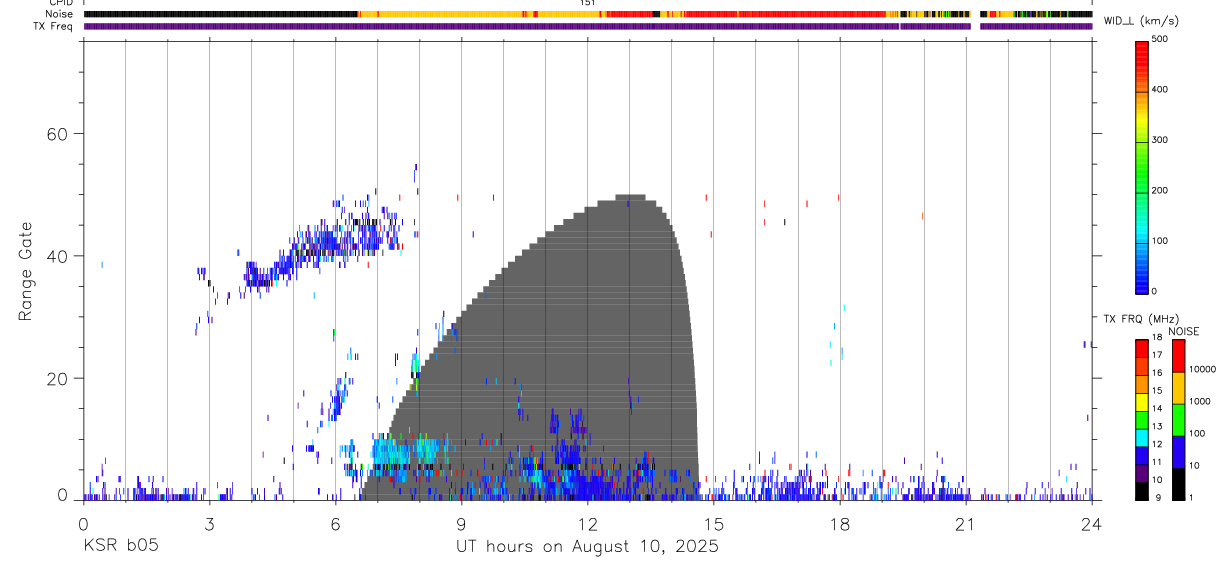Click the 'UT hours on August 10, 2025' axis title
Image resolution: width=1228 pixels, height=567 pixels.
[587, 546]
